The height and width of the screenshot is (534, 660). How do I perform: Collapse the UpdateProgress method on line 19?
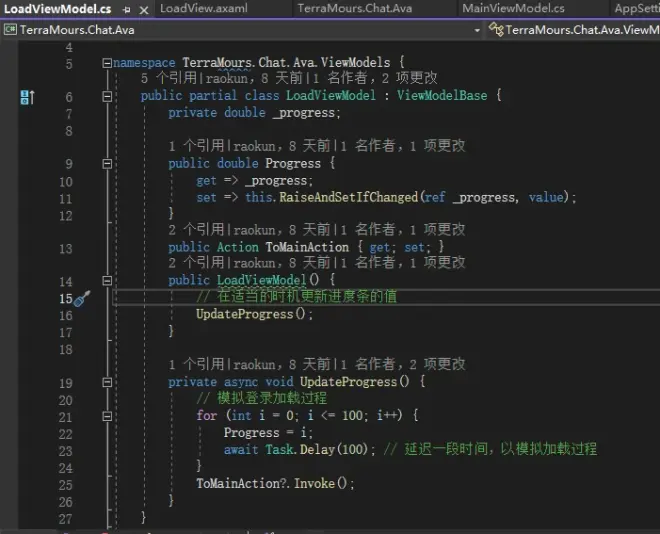point(107,383)
